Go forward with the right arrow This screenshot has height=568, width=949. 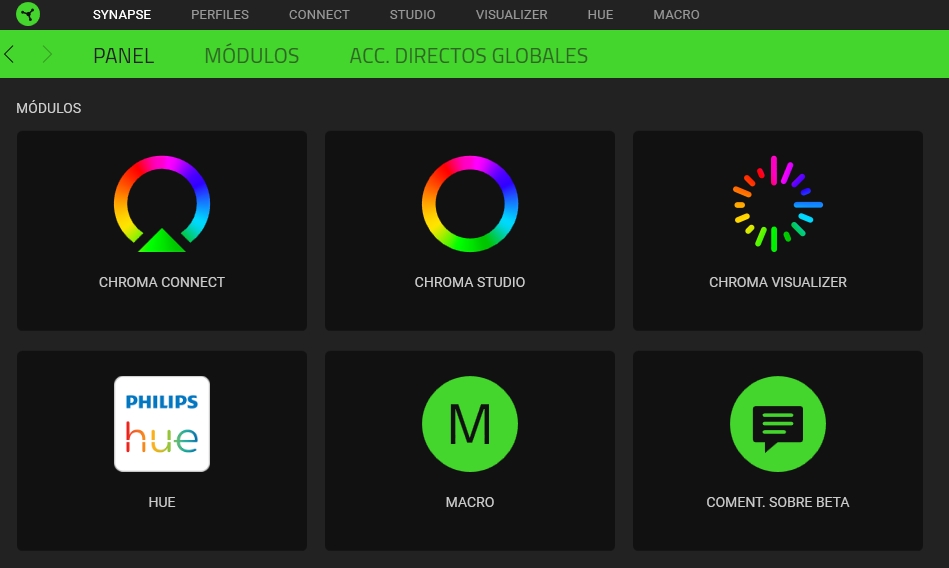click(x=47, y=54)
